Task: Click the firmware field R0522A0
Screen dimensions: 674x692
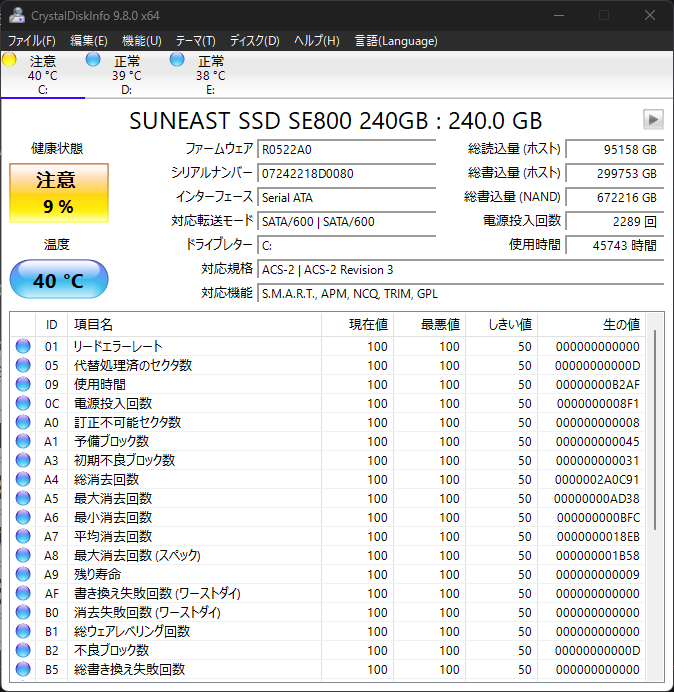Action: 347,150
